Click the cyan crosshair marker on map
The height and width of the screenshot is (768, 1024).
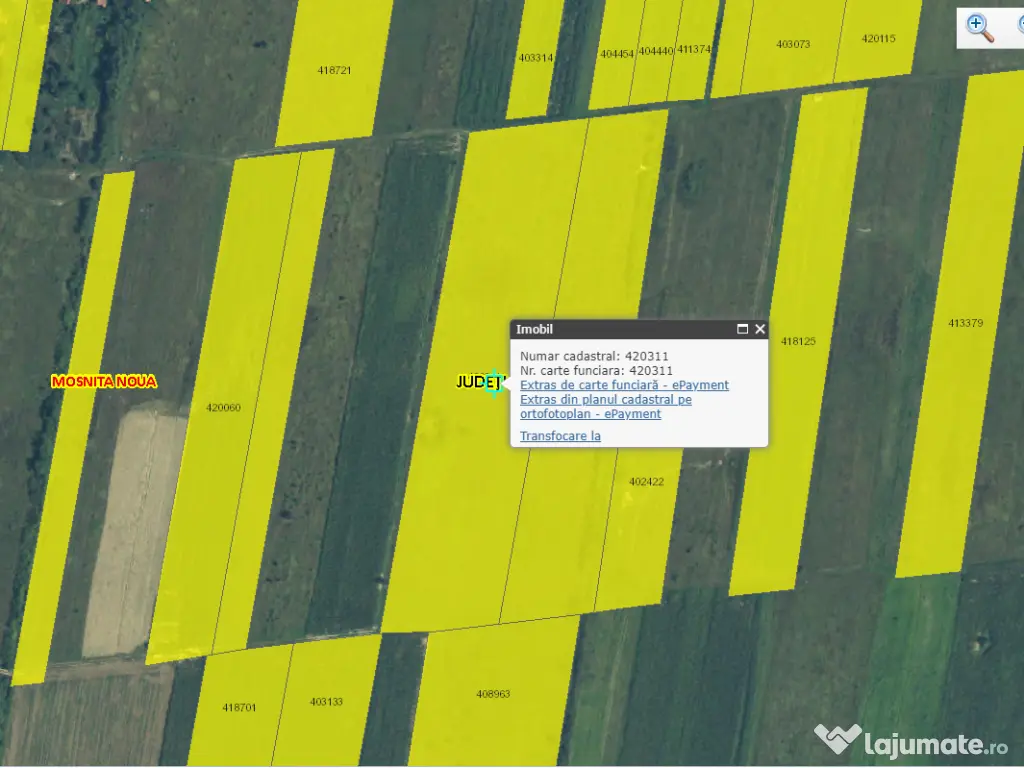[x=493, y=384]
